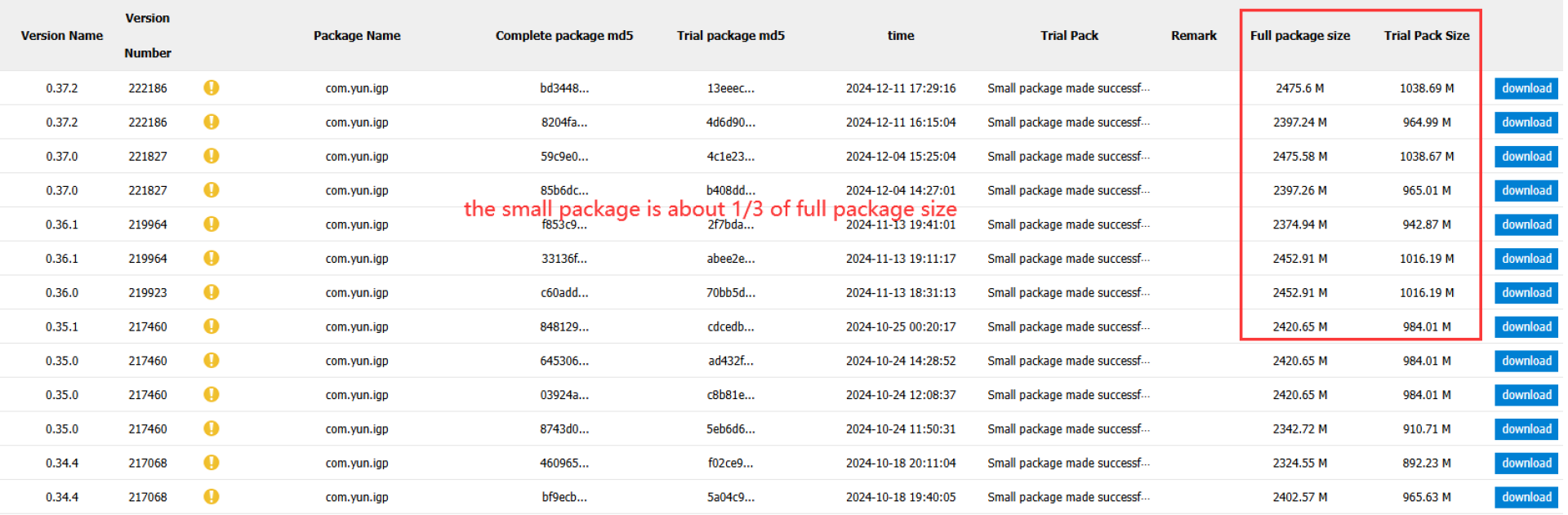1568x515 pixels.
Task: Click the status icon on the bottom 0.34.4 row
Action: click(211, 496)
